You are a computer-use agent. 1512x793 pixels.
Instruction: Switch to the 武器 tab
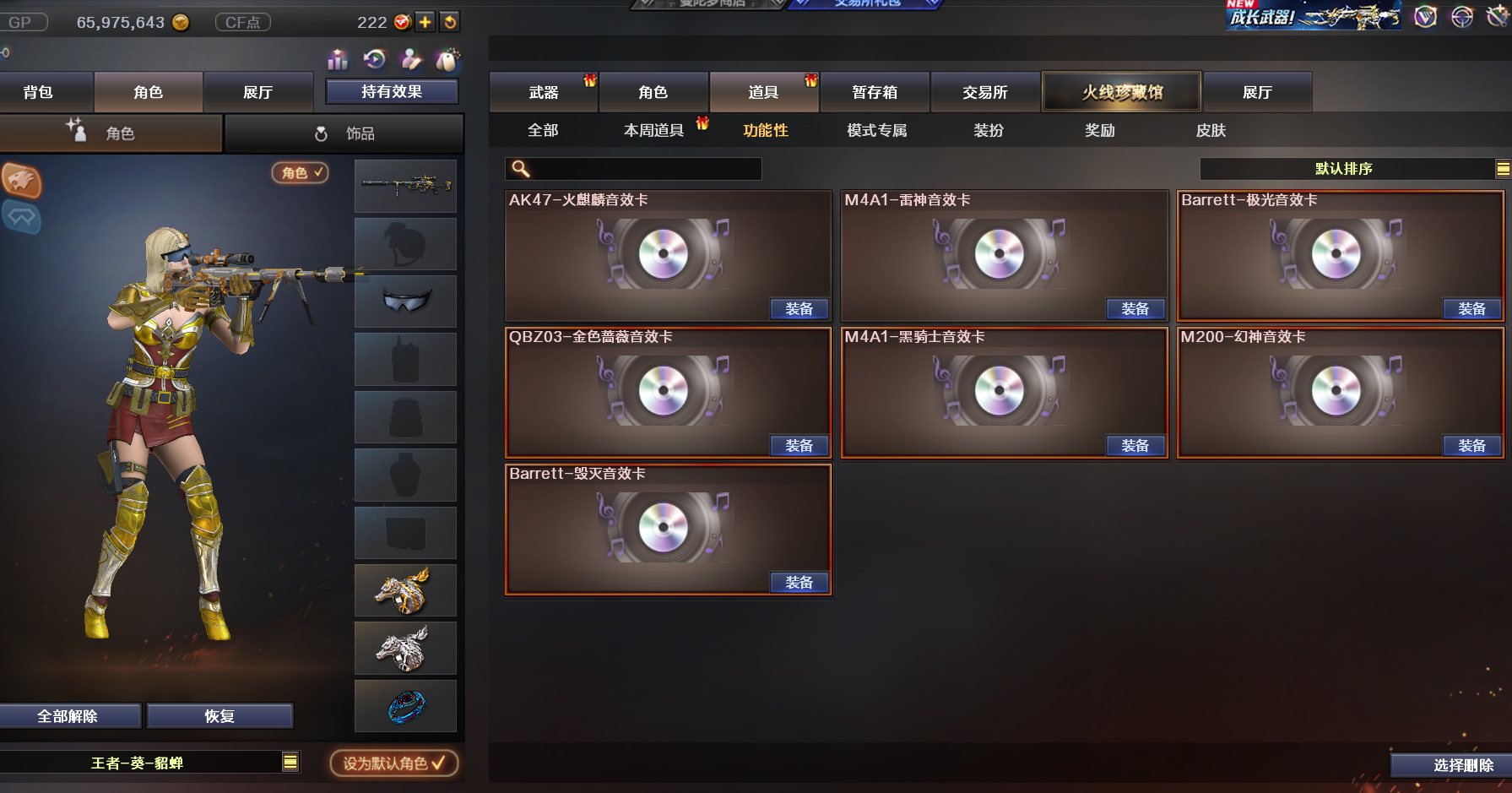[544, 92]
